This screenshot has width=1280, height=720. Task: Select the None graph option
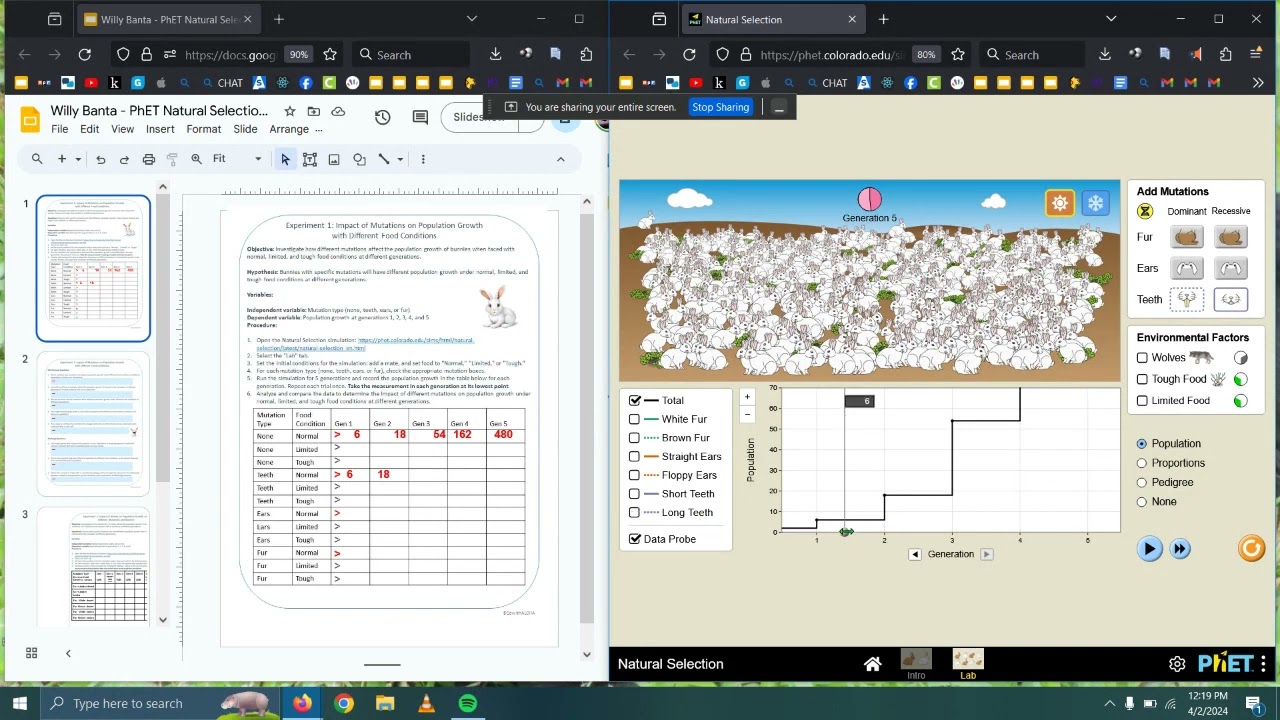coord(1142,502)
